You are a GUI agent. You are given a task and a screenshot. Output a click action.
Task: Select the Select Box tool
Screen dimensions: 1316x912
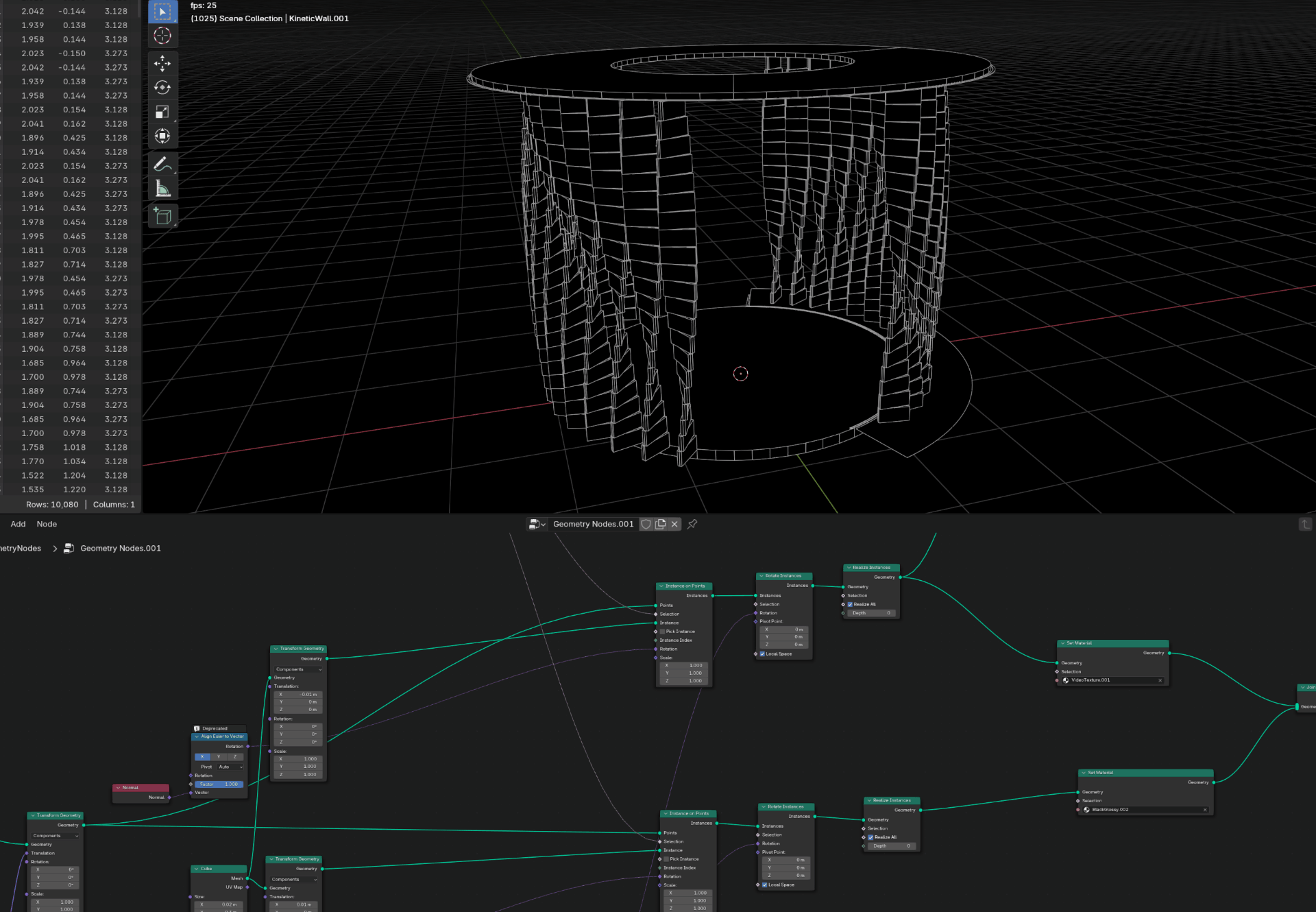[162, 12]
